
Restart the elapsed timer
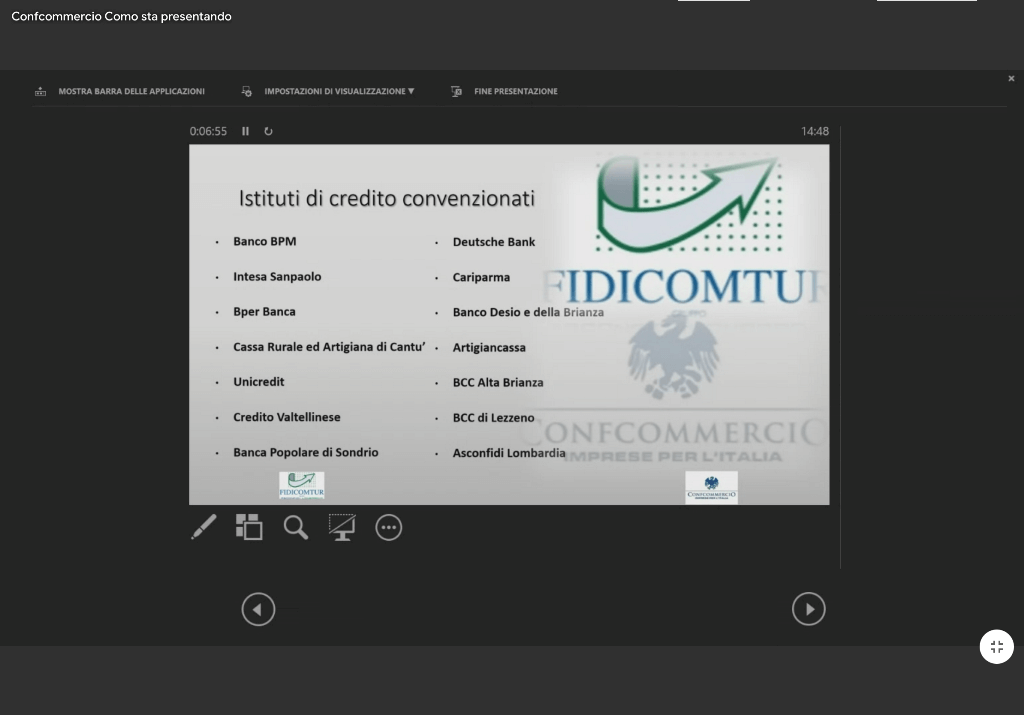268,131
